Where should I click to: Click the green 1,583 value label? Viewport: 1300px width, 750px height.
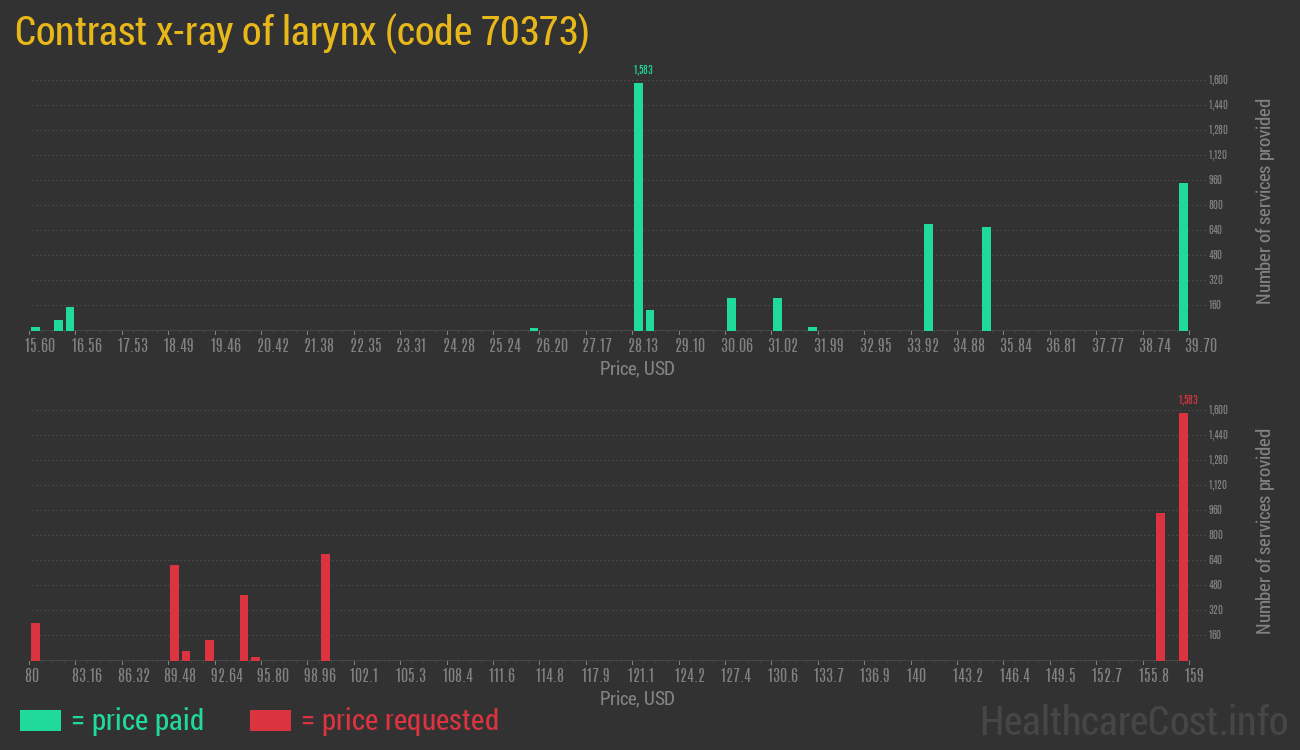[x=643, y=70]
